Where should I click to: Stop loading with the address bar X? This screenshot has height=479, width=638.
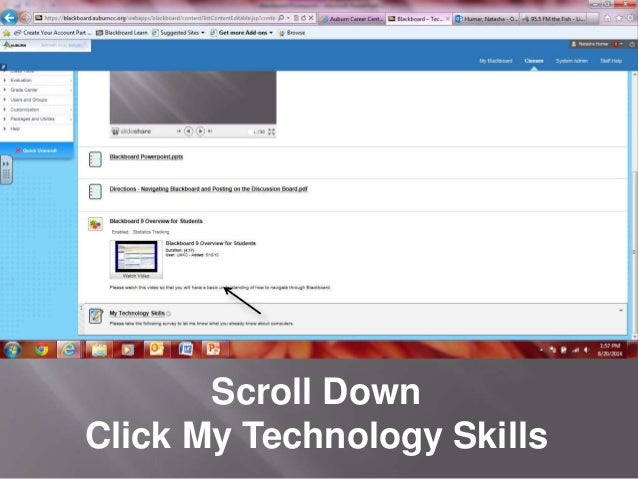311,18
